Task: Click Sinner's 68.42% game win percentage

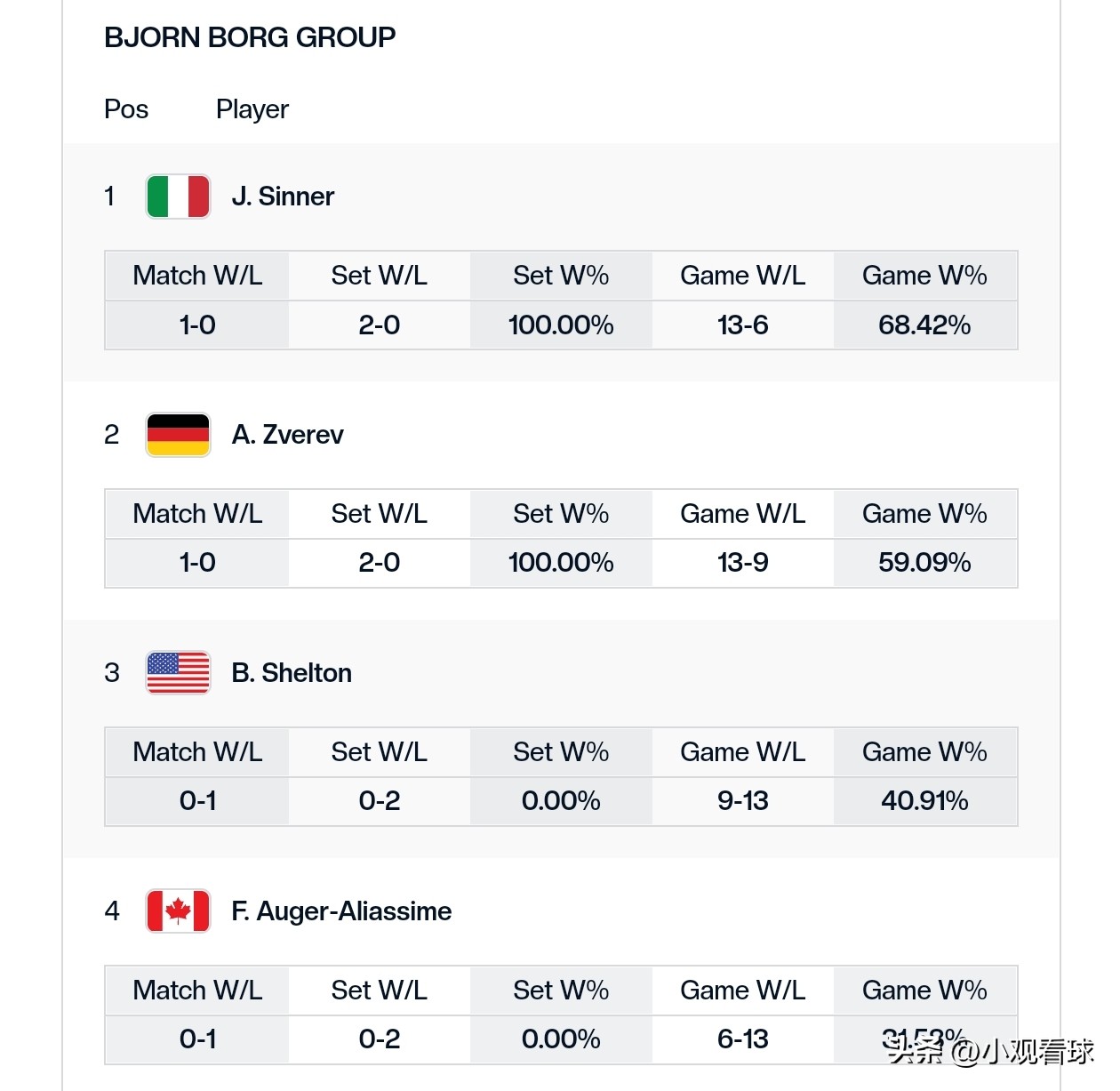Action: click(924, 325)
